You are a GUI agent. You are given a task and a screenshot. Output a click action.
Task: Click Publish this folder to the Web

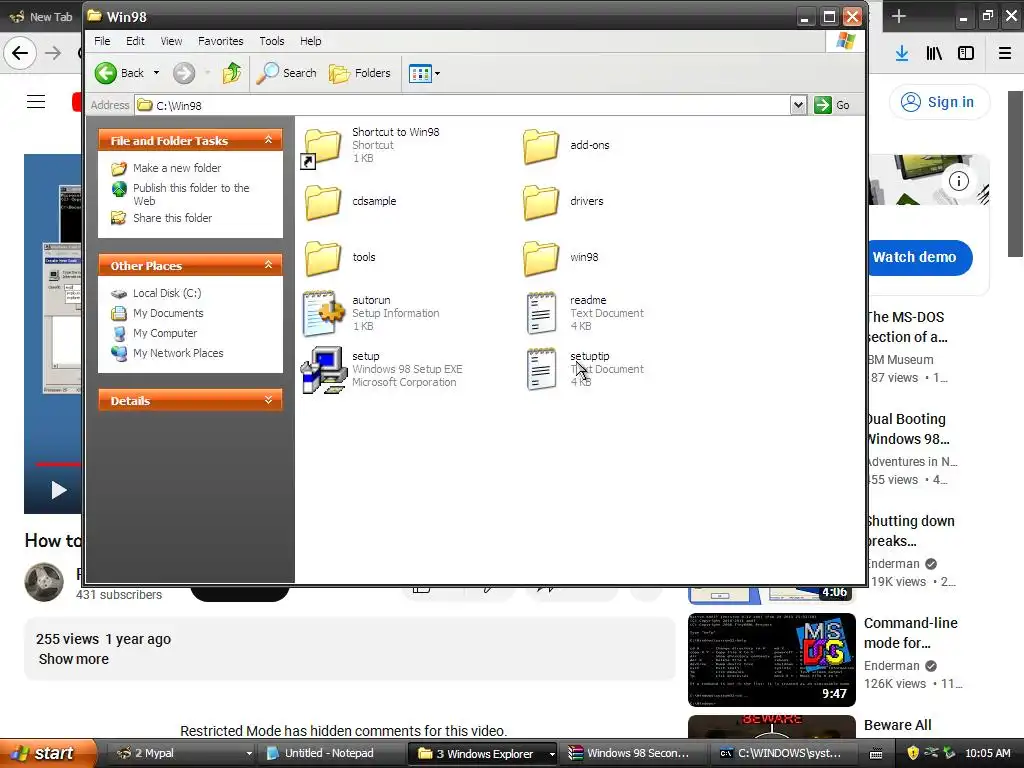pos(191,194)
